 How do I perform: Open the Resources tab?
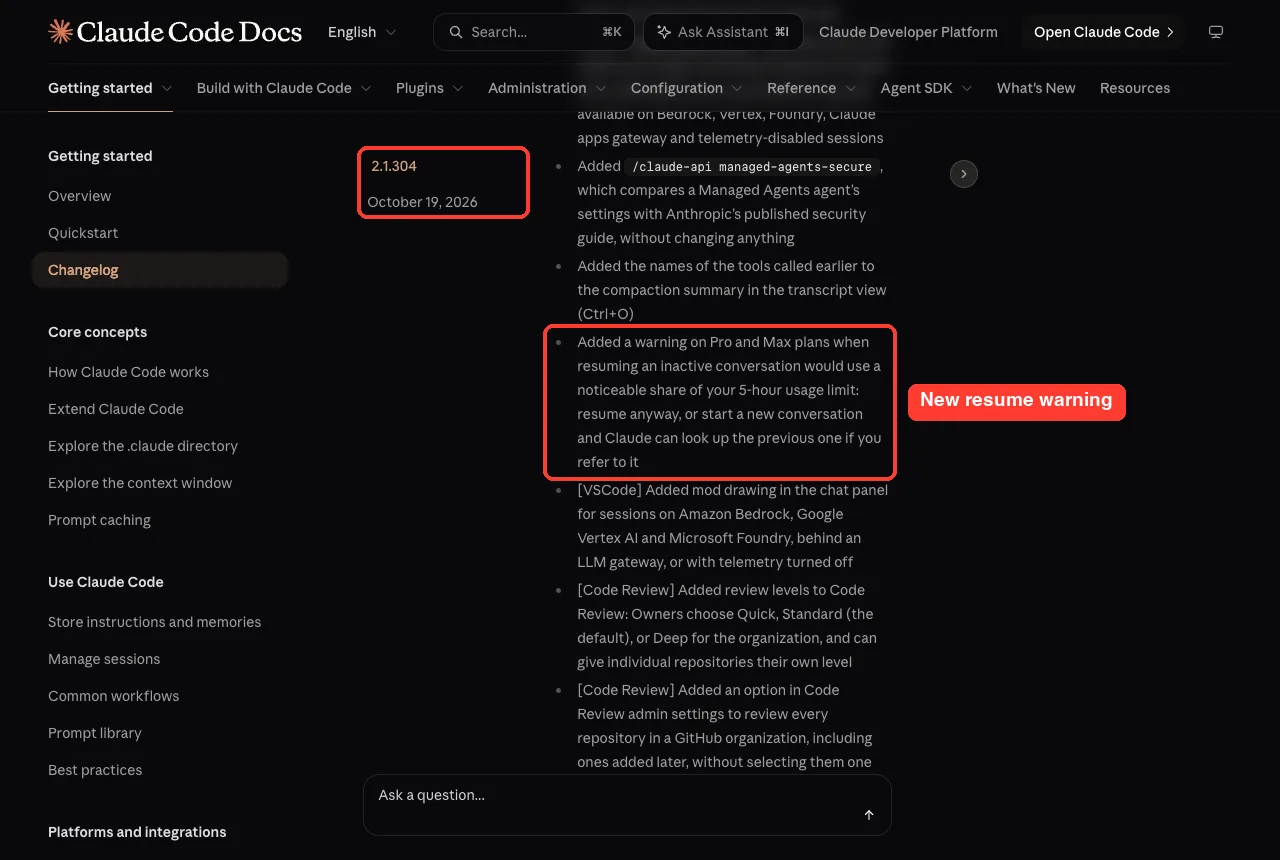coord(1135,88)
